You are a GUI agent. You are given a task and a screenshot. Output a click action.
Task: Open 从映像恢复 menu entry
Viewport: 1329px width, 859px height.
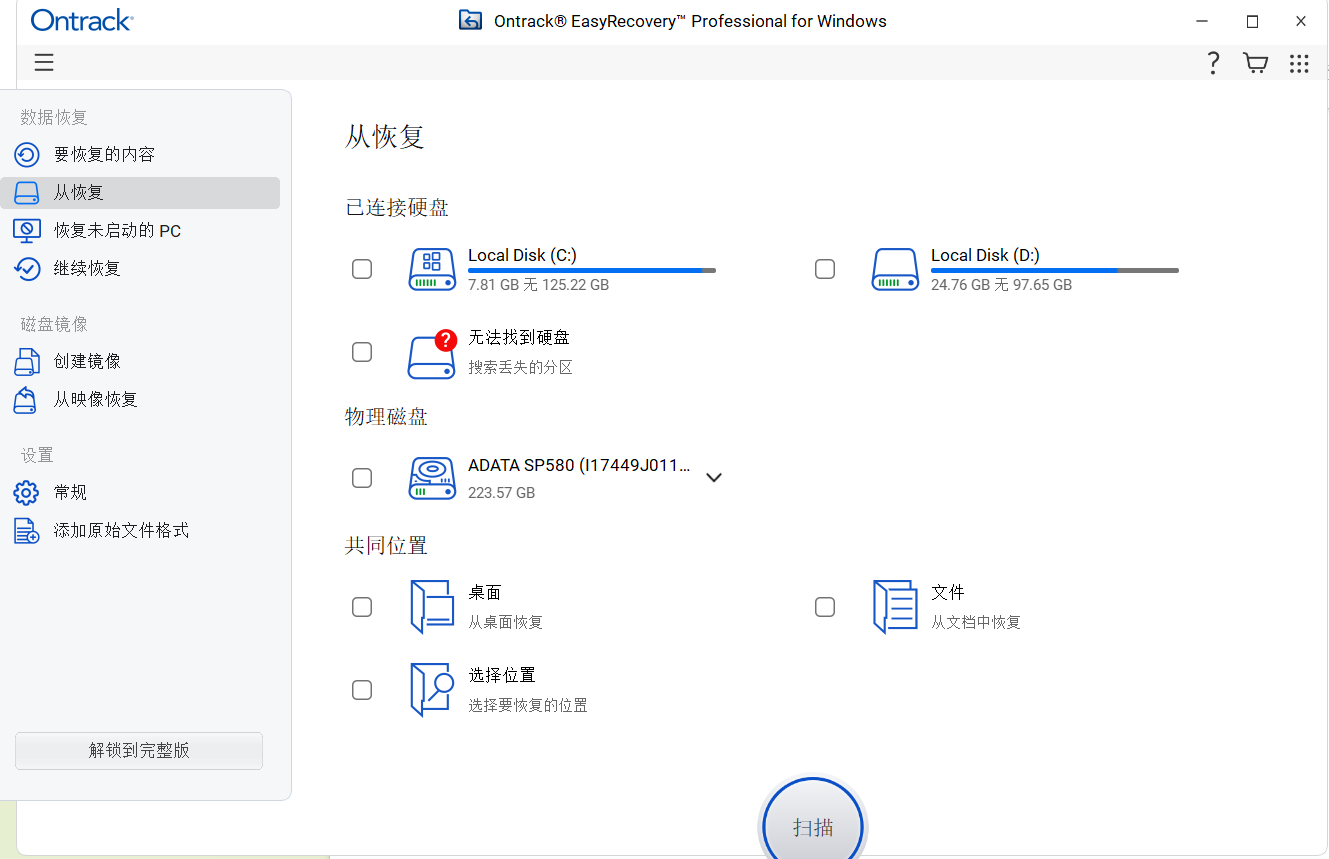point(140,400)
